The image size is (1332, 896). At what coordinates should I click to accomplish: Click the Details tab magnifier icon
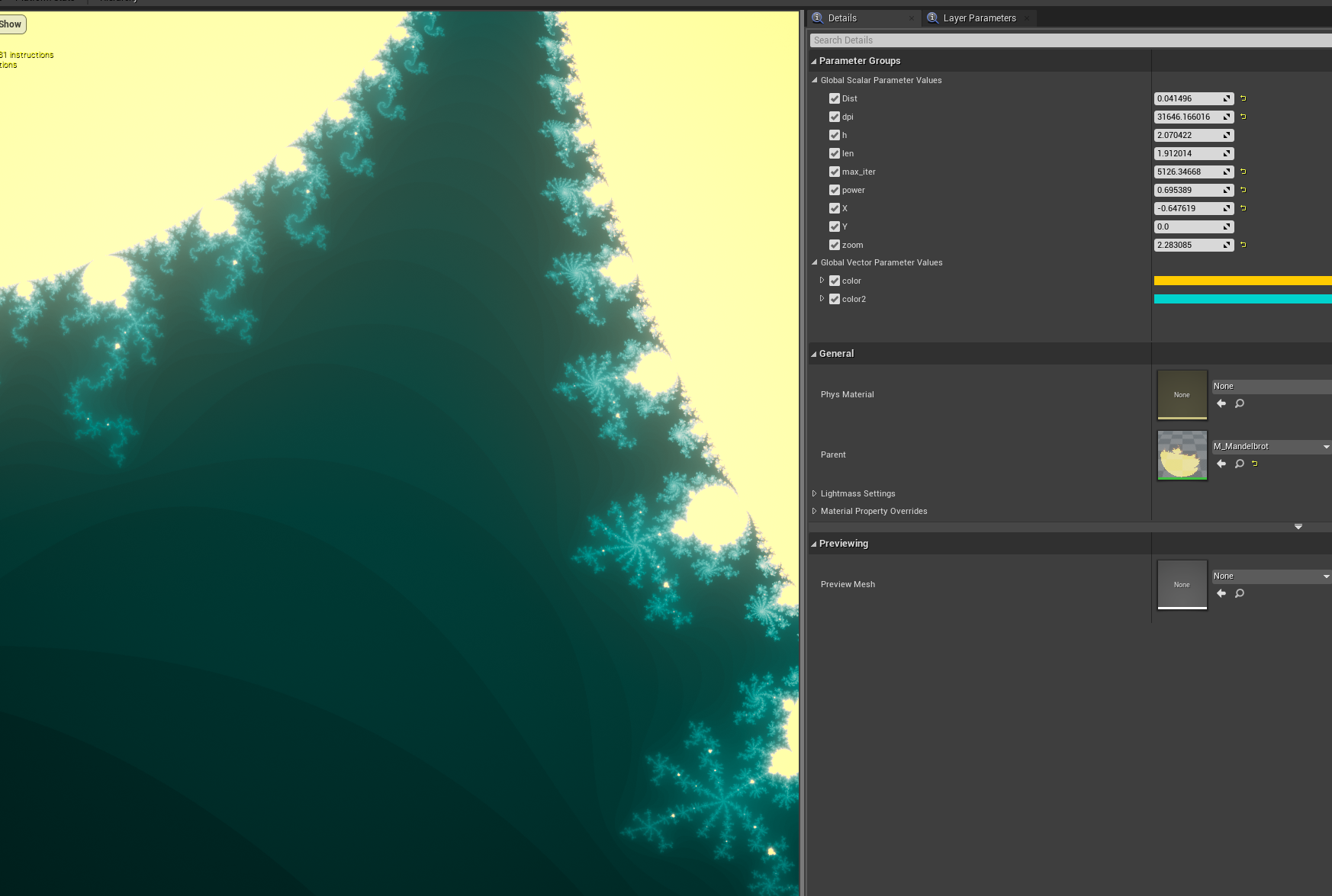pos(818,18)
